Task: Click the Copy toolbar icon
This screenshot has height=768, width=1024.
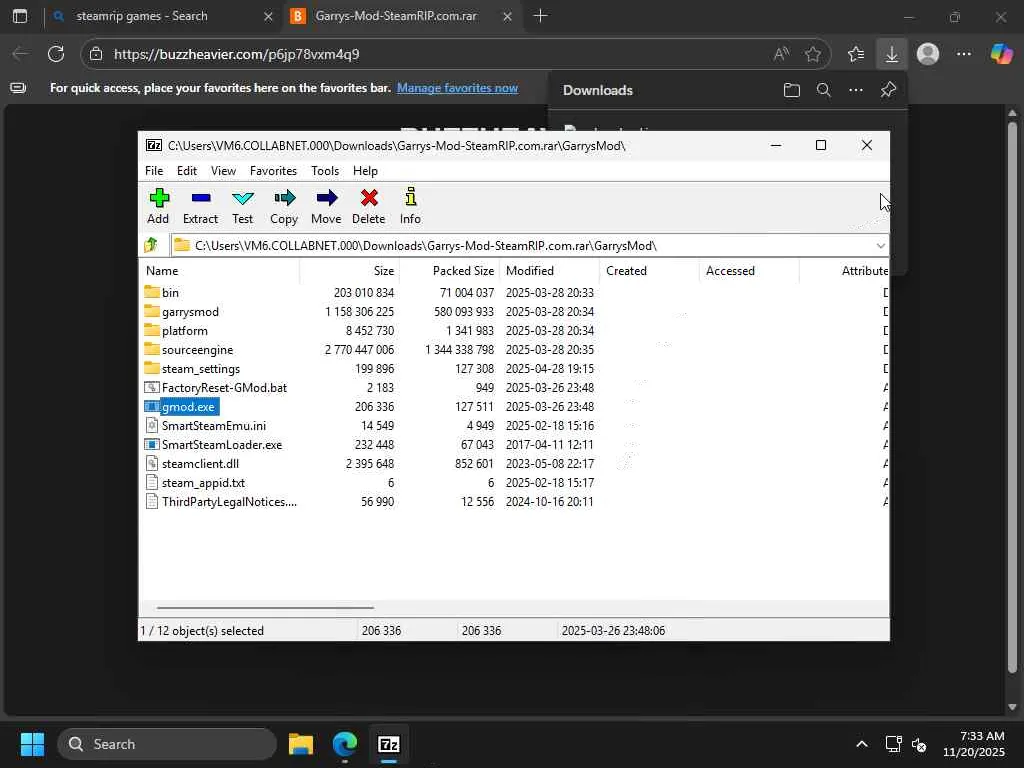Action: click(284, 198)
